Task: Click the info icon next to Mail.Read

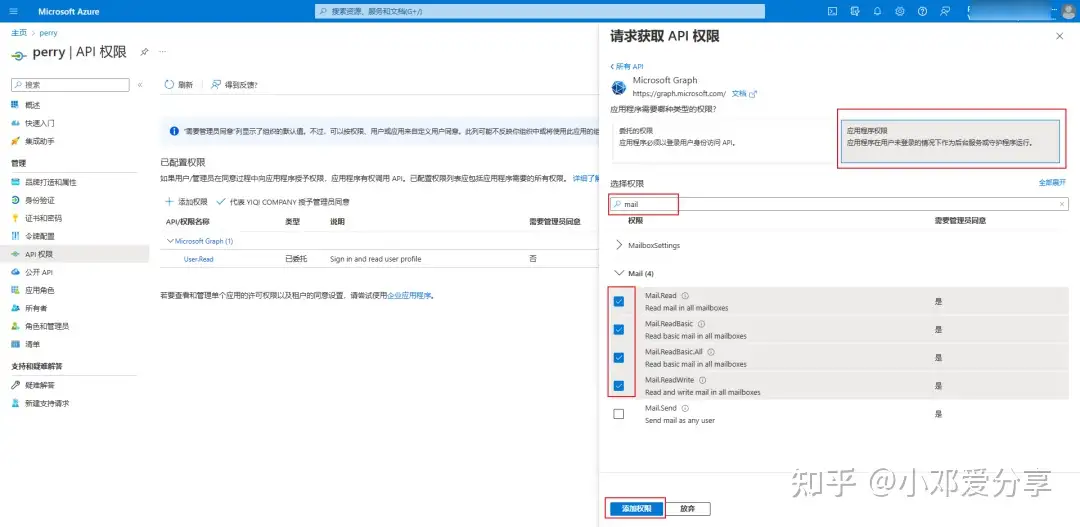Action: pyautogui.click(x=685, y=296)
